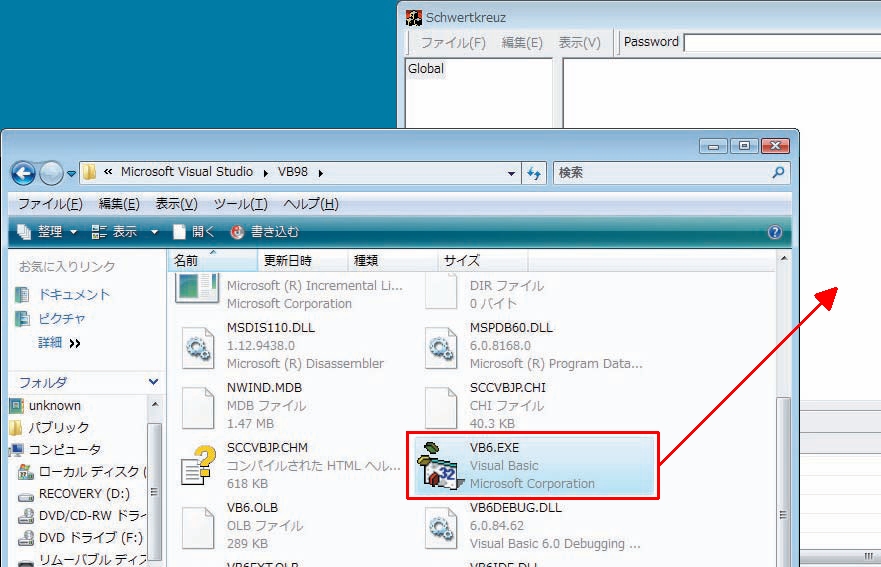
Task: Select SCCVBJP.CHI file icon
Action: pos(441,409)
